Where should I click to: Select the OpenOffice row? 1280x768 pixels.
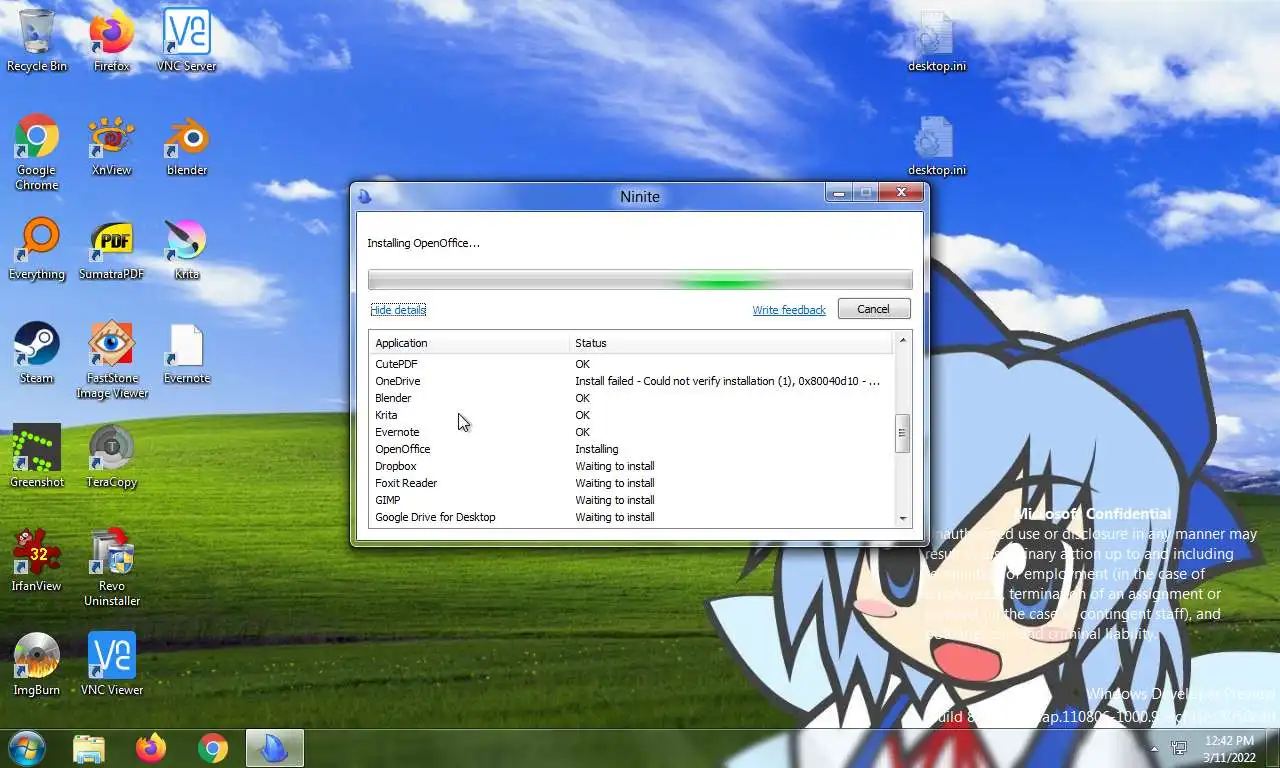tap(631, 449)
